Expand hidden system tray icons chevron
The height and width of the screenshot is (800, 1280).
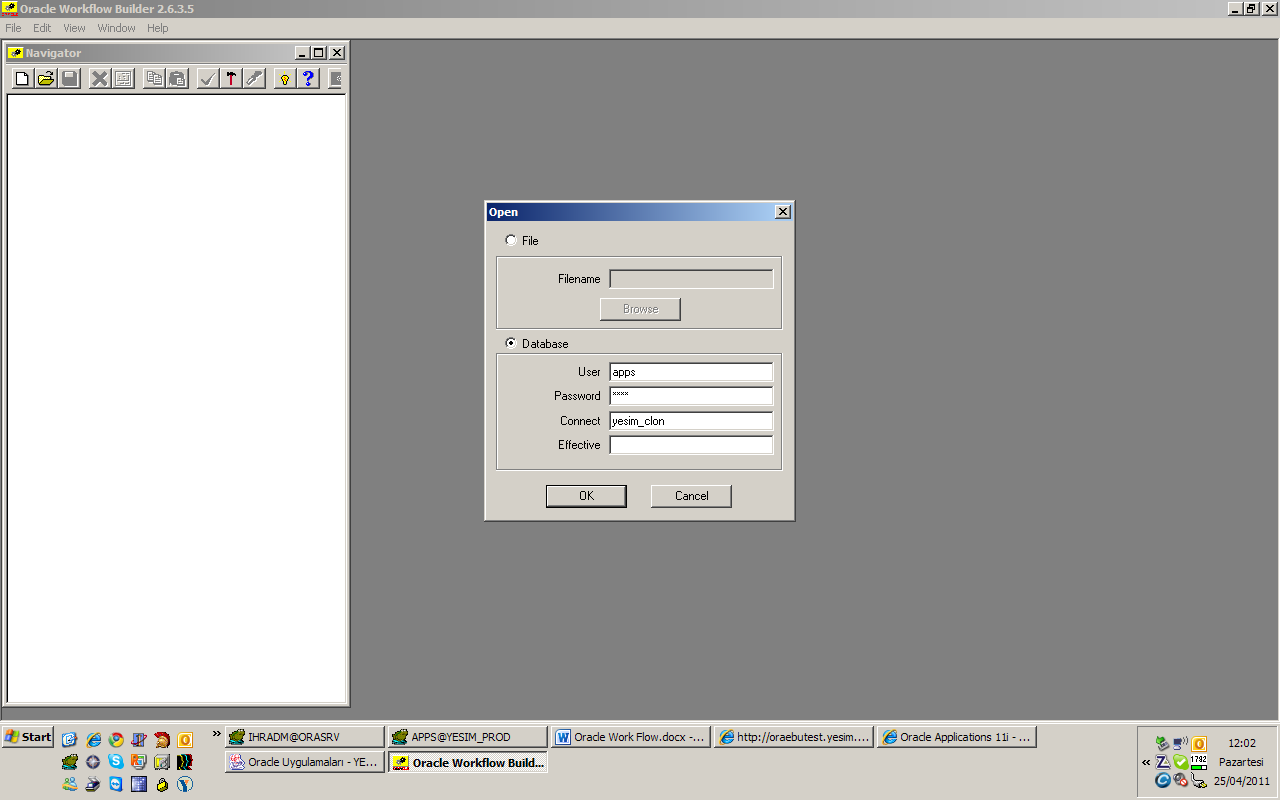[x=1146, y=762]
